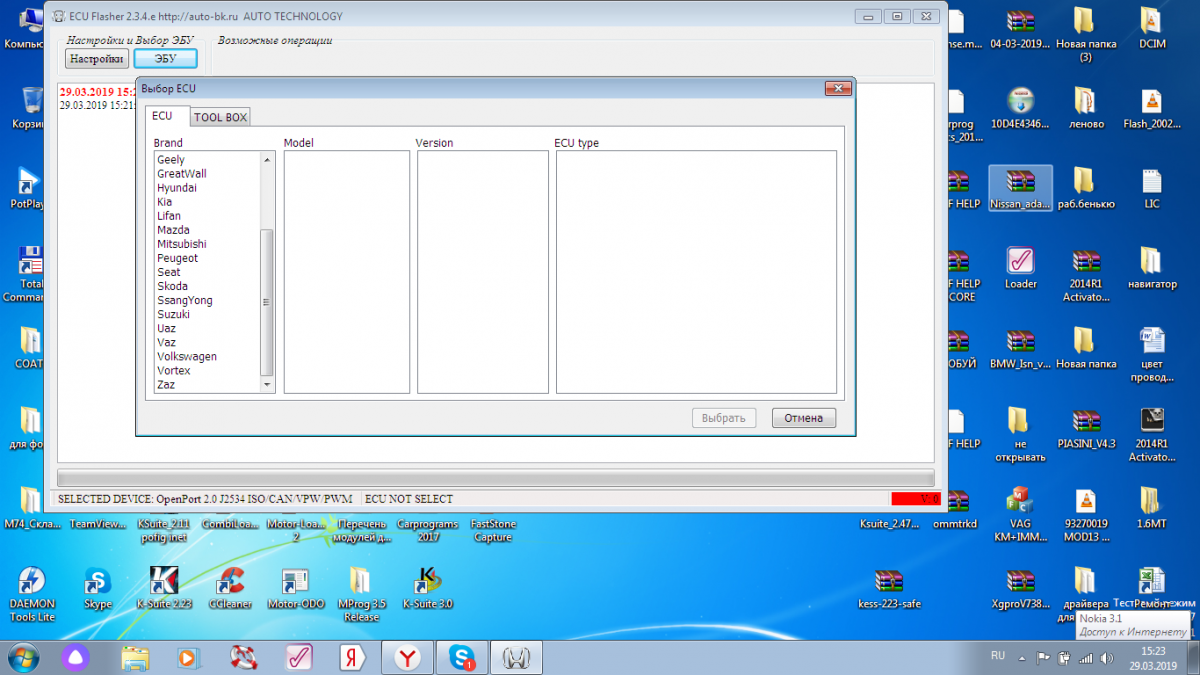
Task: Open the навигатор desktop folder
Action: coord(1152,268)
